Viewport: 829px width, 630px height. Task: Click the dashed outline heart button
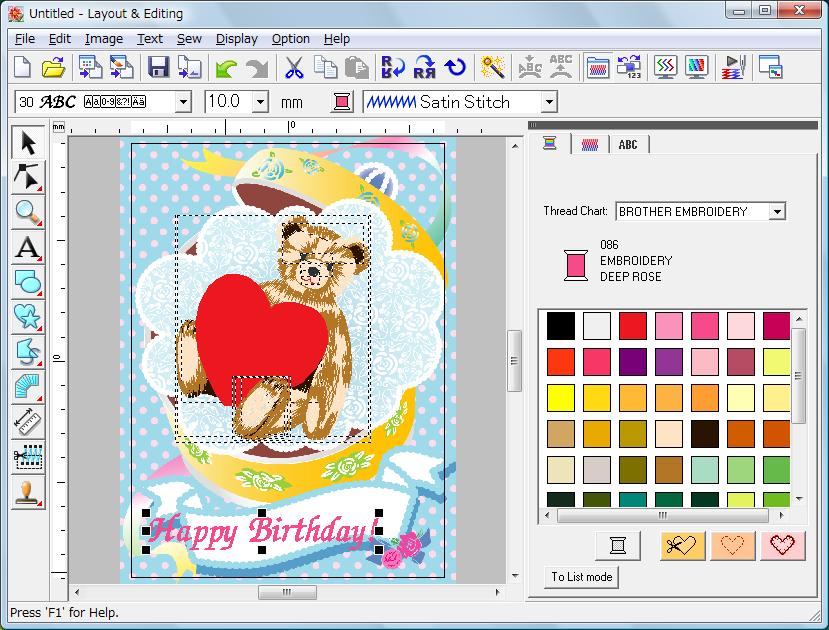coord(733,545)
